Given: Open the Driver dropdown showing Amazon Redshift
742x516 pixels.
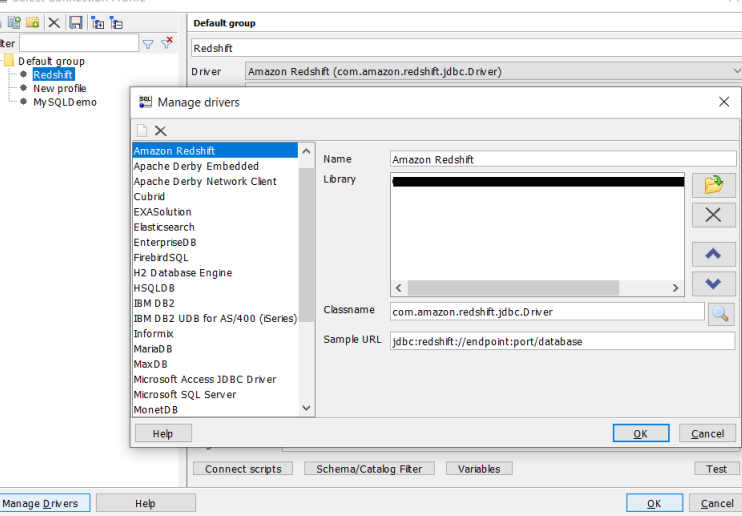Looking at the screenshot, I should [x=490, y=72].
